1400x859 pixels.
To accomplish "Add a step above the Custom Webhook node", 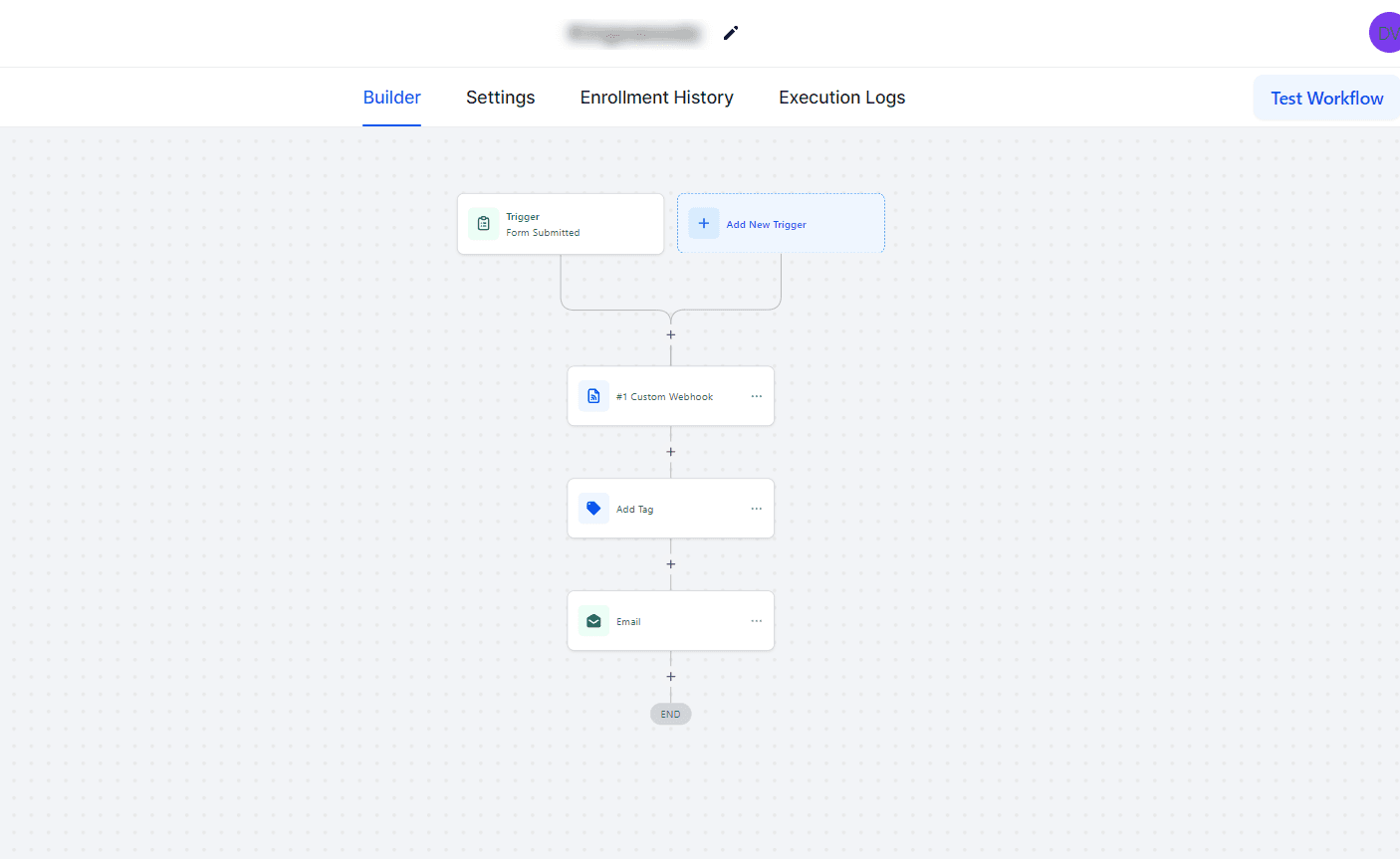I will tap(671, 335).
